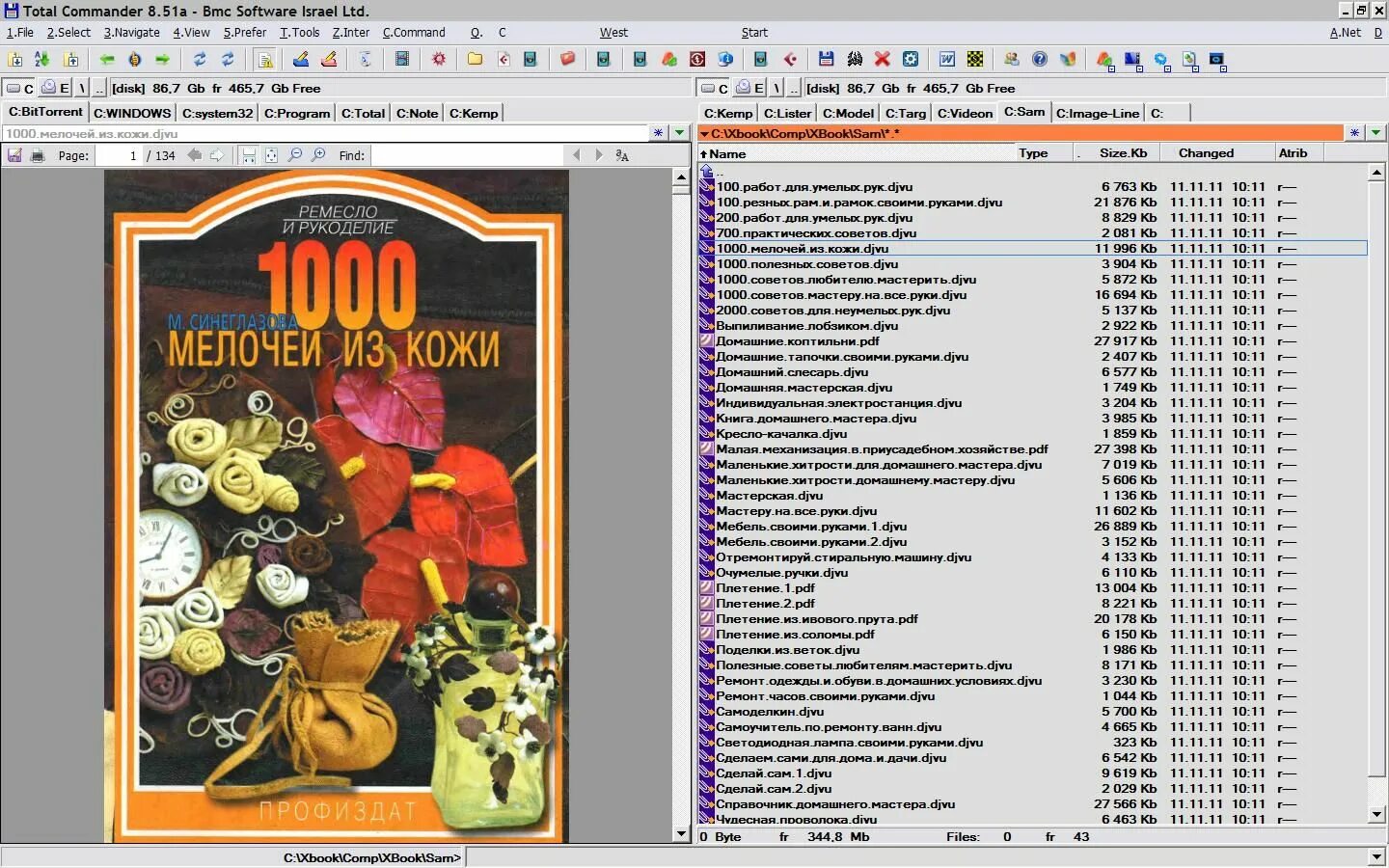Sort by Size.Kb column header
This screenshot has height=868, width=1389.
(x=1118, y=153)
